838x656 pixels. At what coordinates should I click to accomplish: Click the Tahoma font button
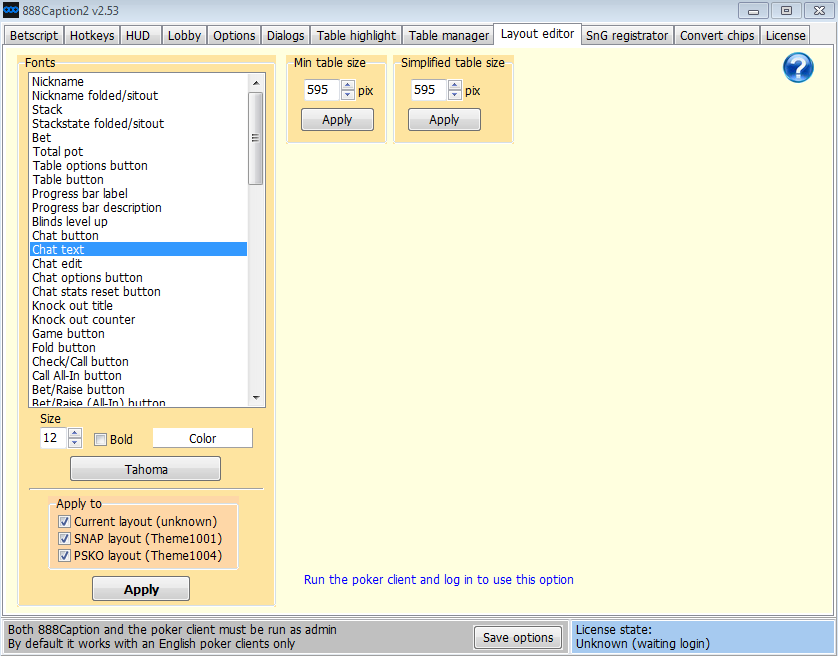(x=145, y=469)
